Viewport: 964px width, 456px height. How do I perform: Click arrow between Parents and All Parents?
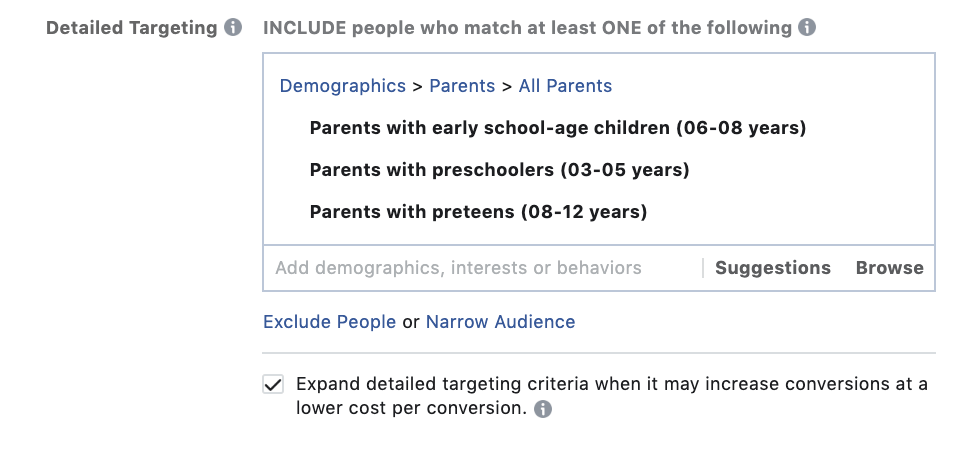(x=507, y=86)
